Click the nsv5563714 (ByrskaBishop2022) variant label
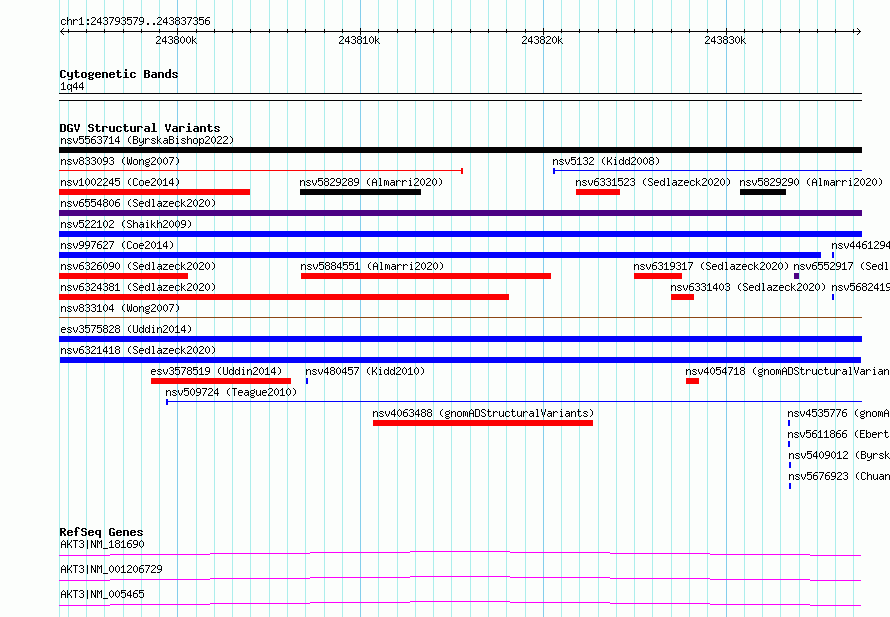This screenshot has height=617, width=890. 147,140
